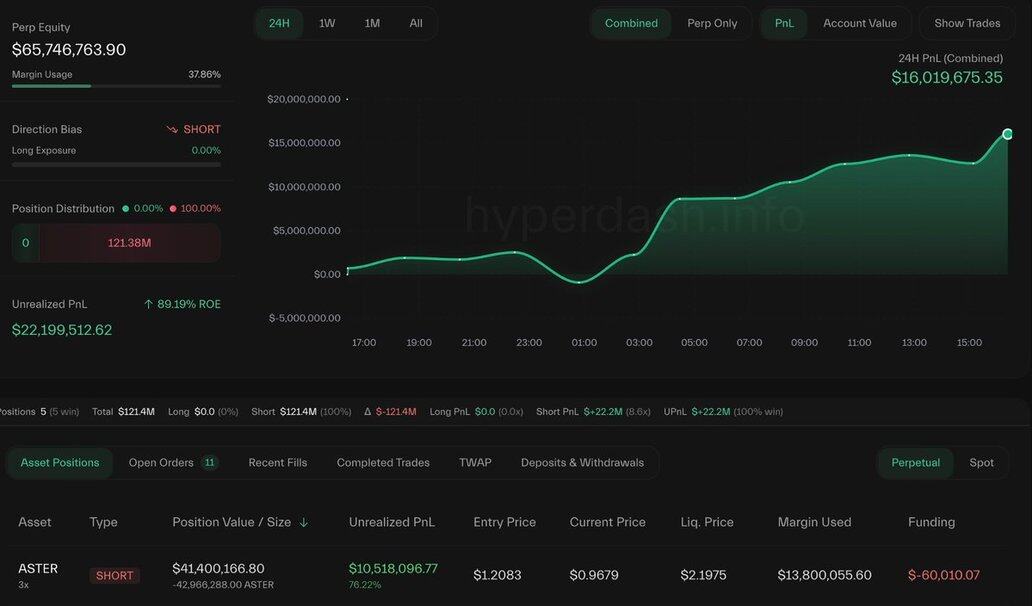Switch to the Completed Trades tab

tap(383, 463)
